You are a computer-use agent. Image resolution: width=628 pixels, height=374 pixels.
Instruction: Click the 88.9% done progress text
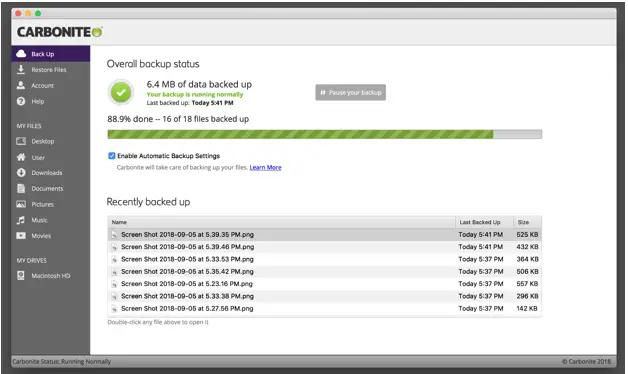click(178, 119)
